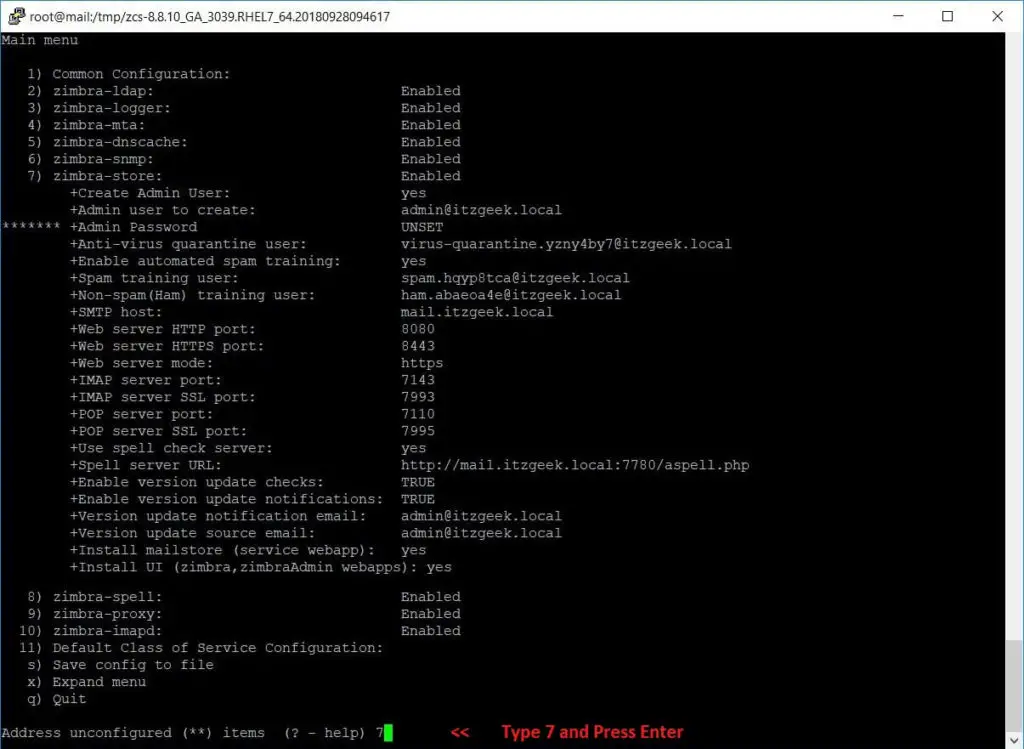The height and width of the screenshot is (749, 1024).
Task: Click '+POP server SSL port:' label
Action: click(x=159, y=430)
